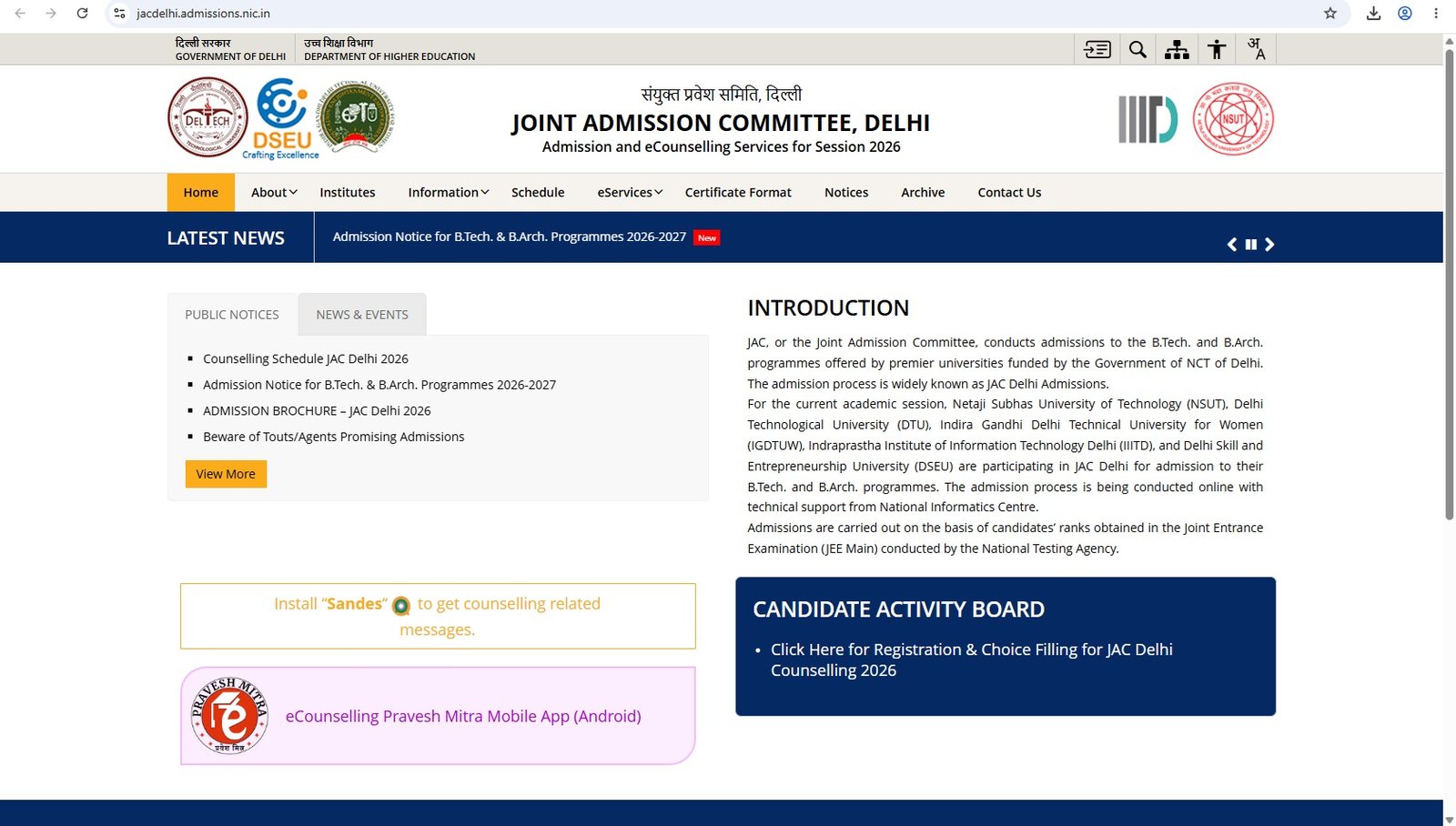Click Install Sandes counselling messages banner

pyautogui.click(x=438, y=616)
